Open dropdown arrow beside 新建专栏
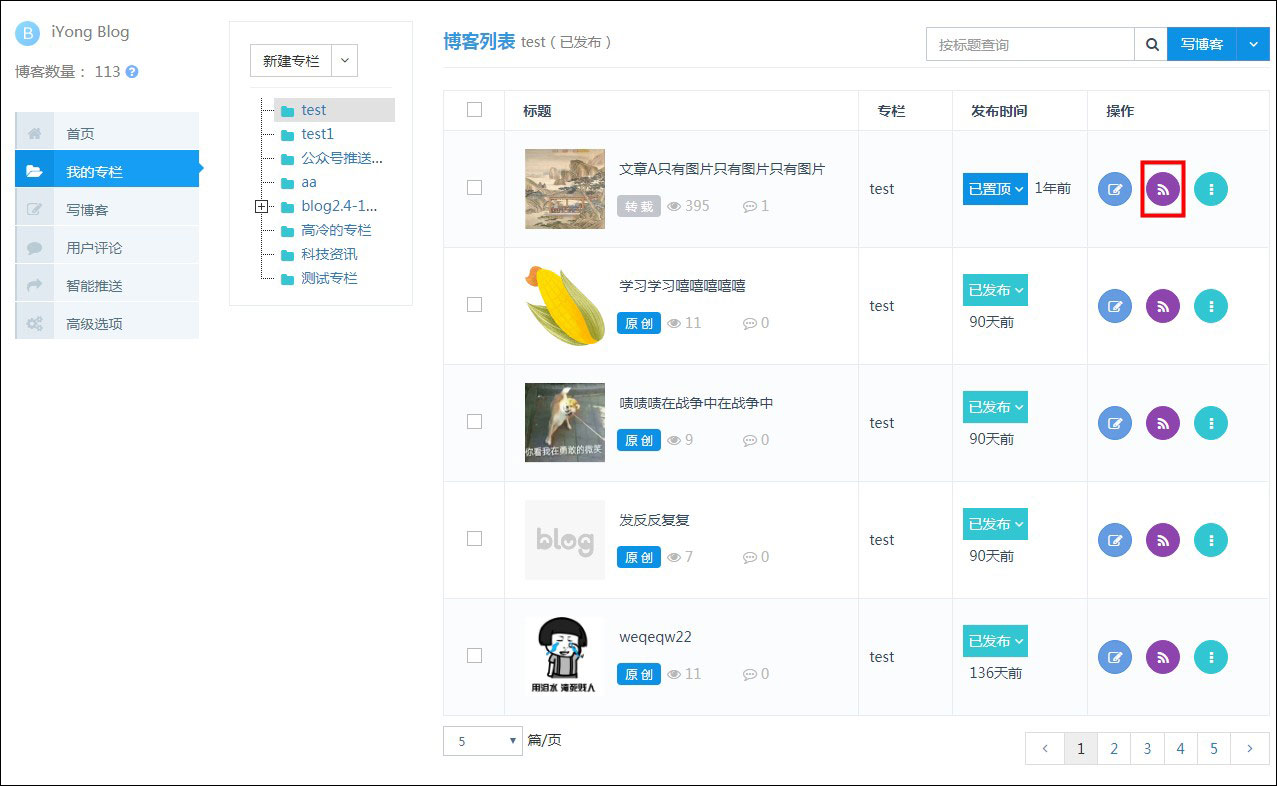Screen dimensions: 1277x786 pos(344,60)
